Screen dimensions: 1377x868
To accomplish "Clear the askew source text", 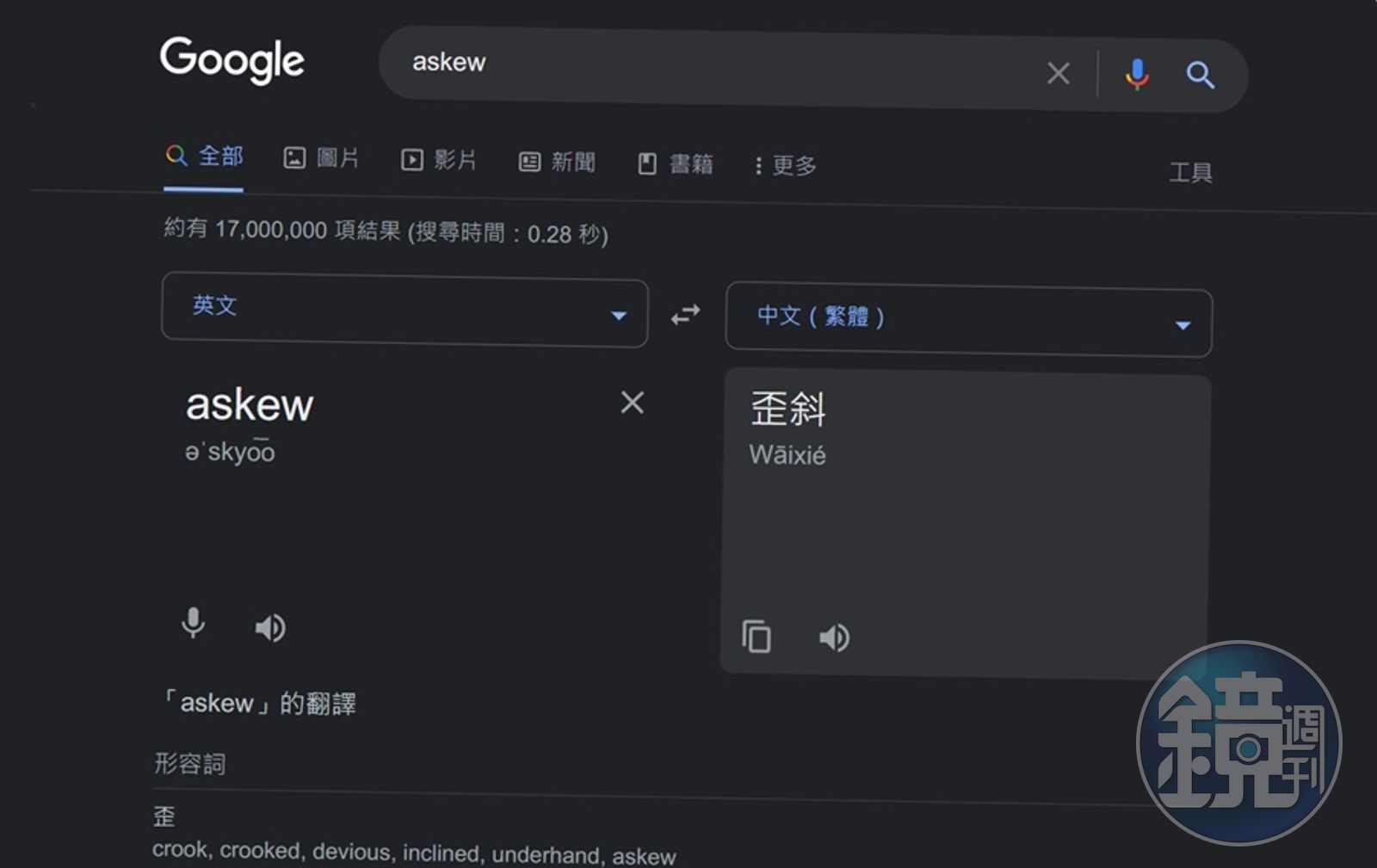I will (632, 403).
